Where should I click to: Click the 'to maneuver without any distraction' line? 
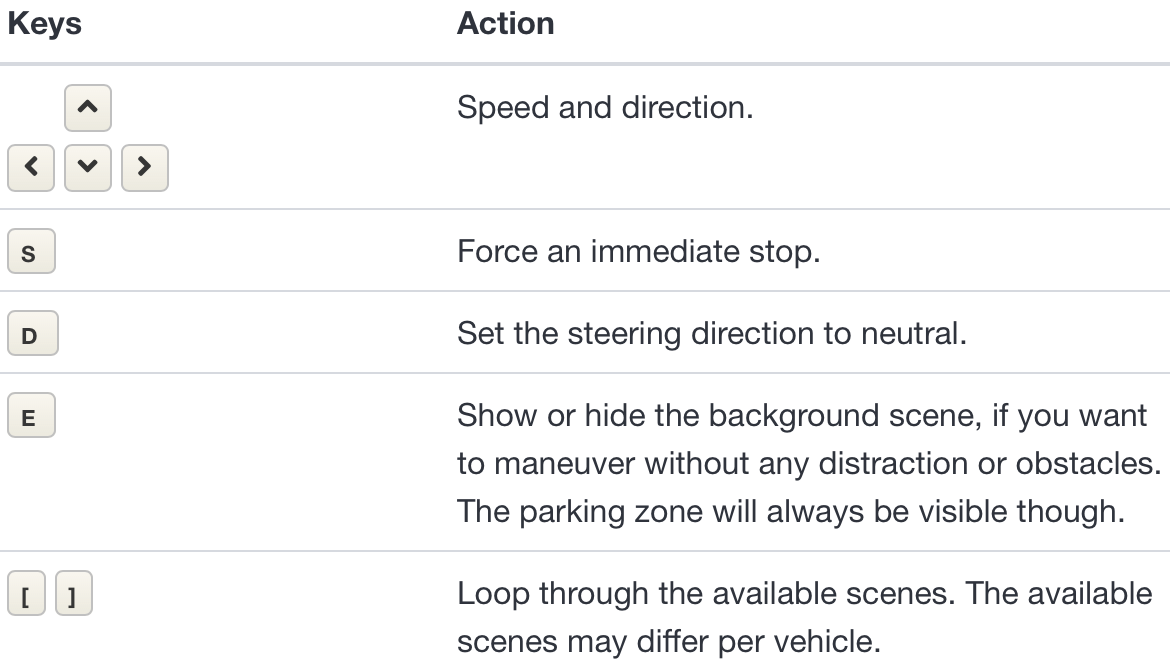[810, 464]
